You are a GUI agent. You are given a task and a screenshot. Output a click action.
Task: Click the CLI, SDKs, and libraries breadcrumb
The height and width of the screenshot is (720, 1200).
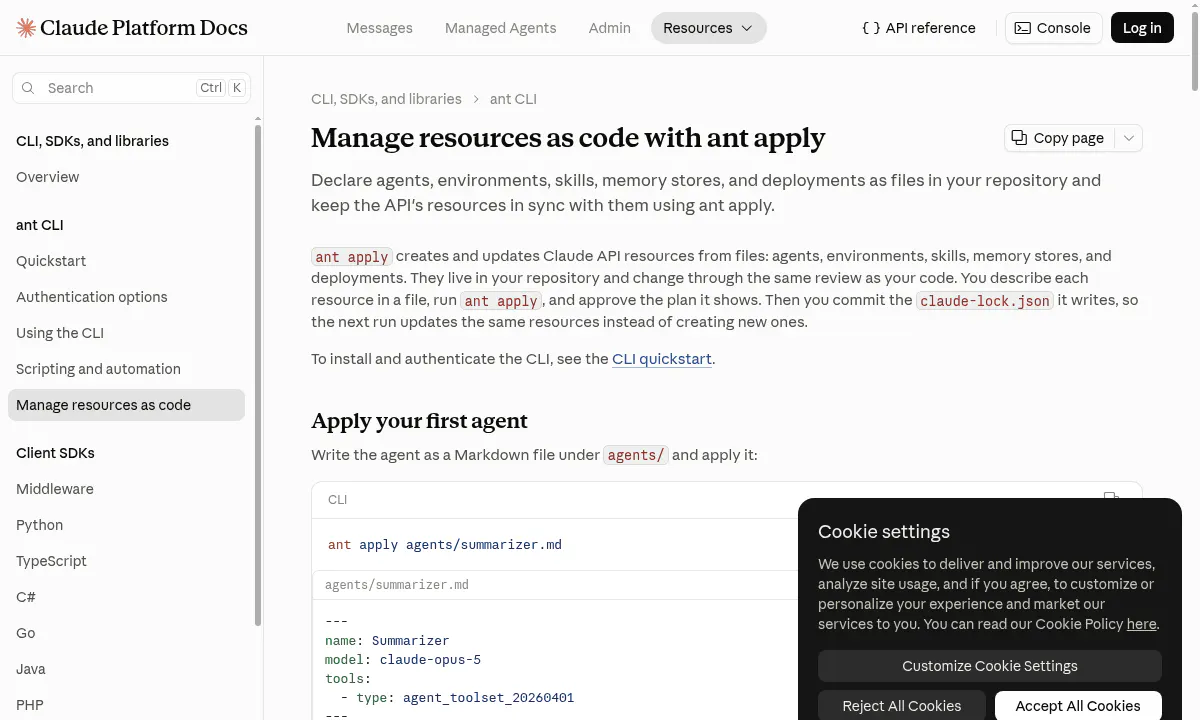[x=386, y=99]
